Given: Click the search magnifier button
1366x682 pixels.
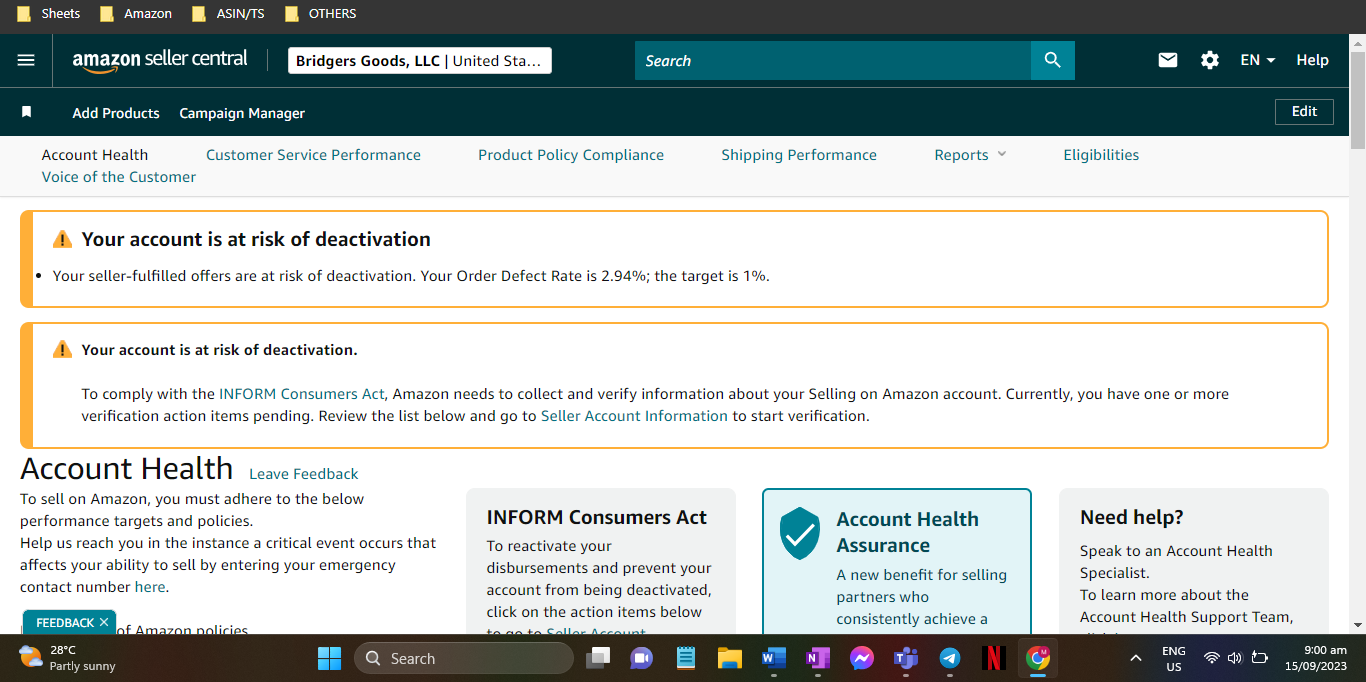Looking at the screenshot, I should click(1052, 60).
